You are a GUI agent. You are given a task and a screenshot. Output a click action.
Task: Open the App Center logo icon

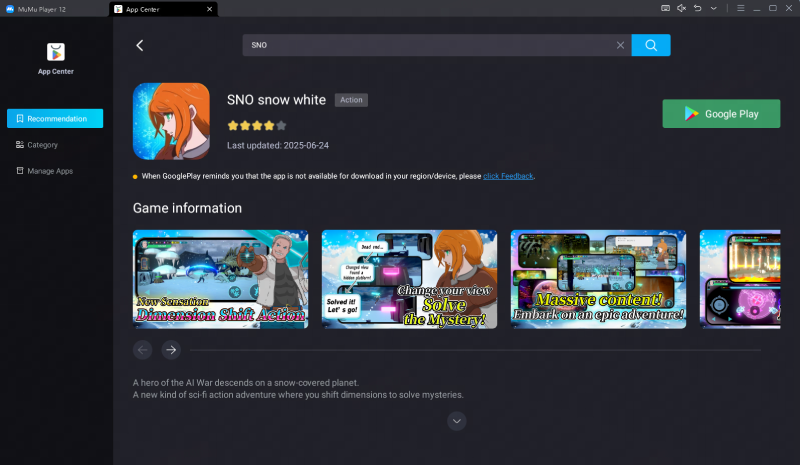tap(56, 52)
